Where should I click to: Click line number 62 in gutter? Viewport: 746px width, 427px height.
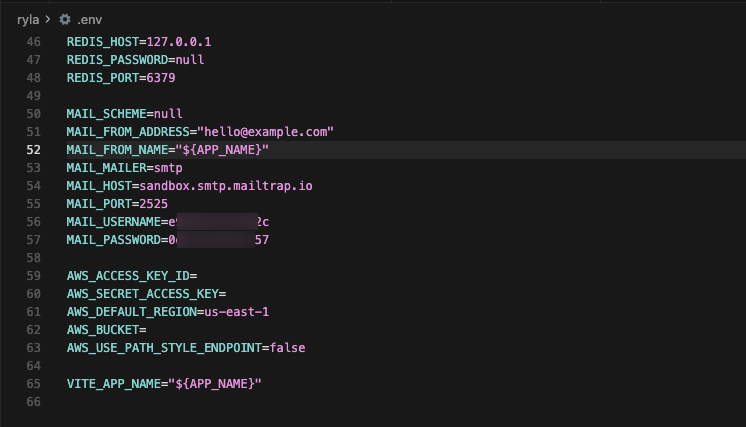(33, 330)
